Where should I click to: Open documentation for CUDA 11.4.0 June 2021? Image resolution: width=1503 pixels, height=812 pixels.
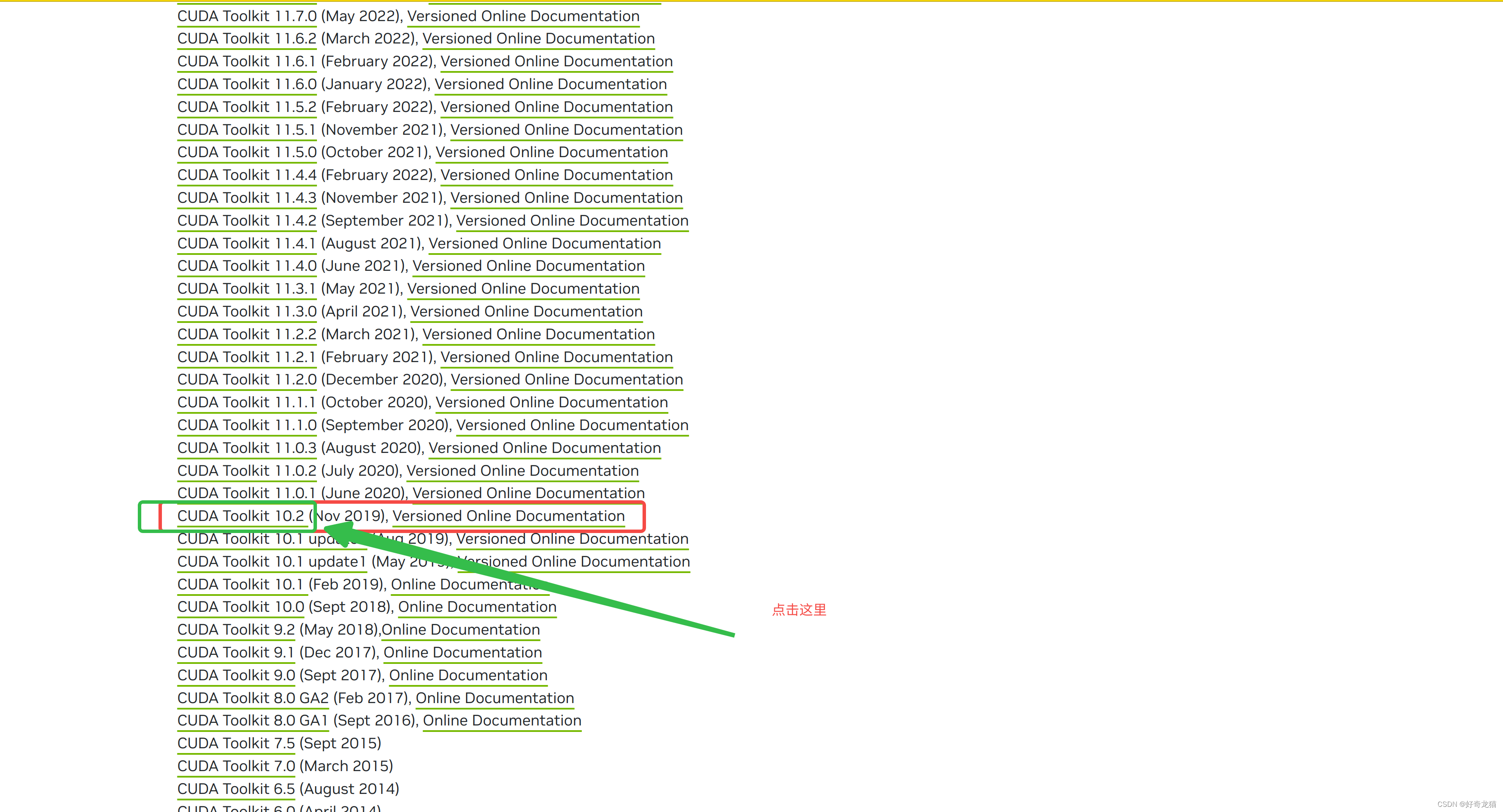pyautogui.click(x=528, y=267)
